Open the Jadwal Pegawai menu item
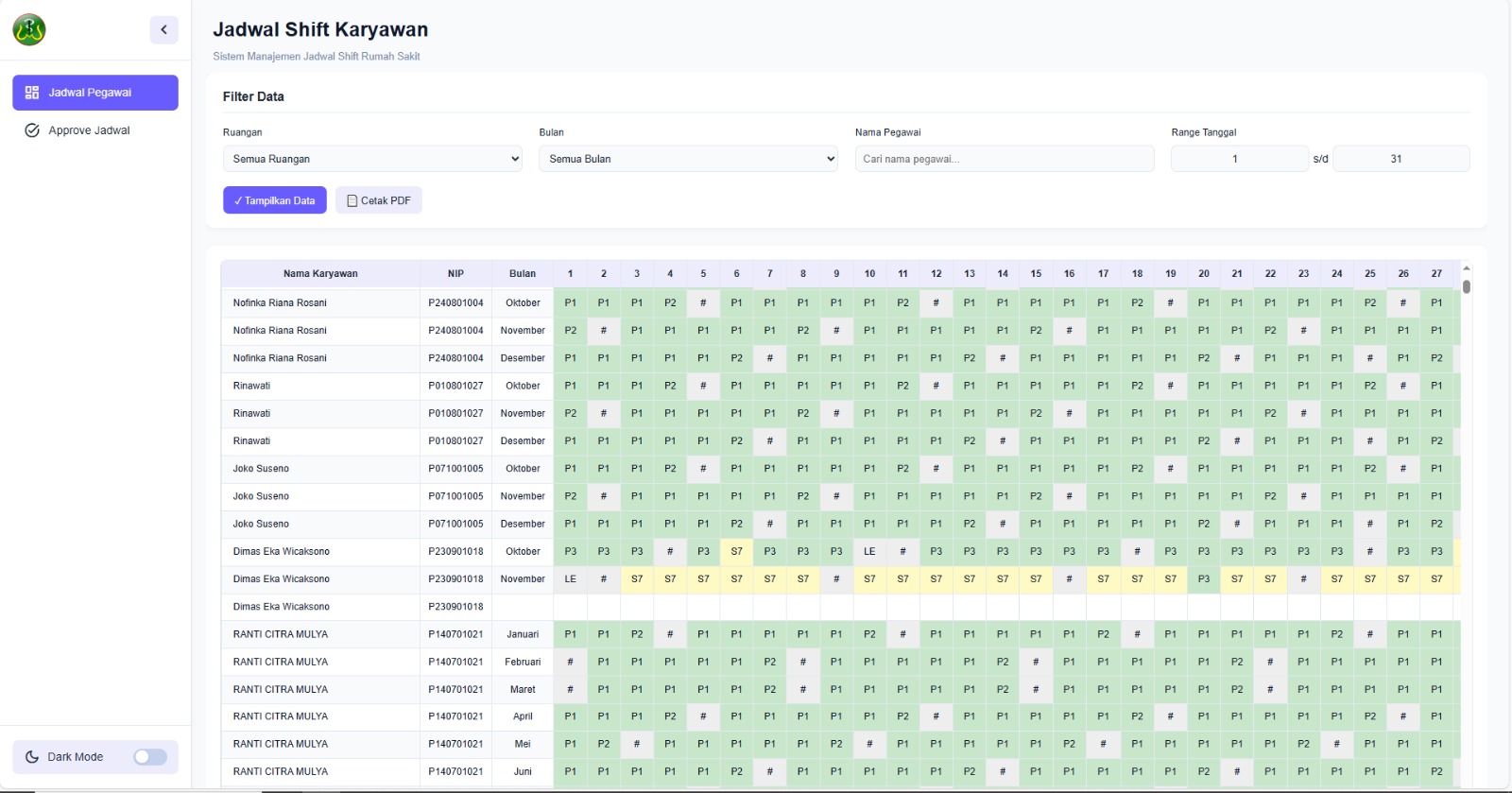Image resolution: width=1512 pixels, height=793 pixels. tap(95, 93)
